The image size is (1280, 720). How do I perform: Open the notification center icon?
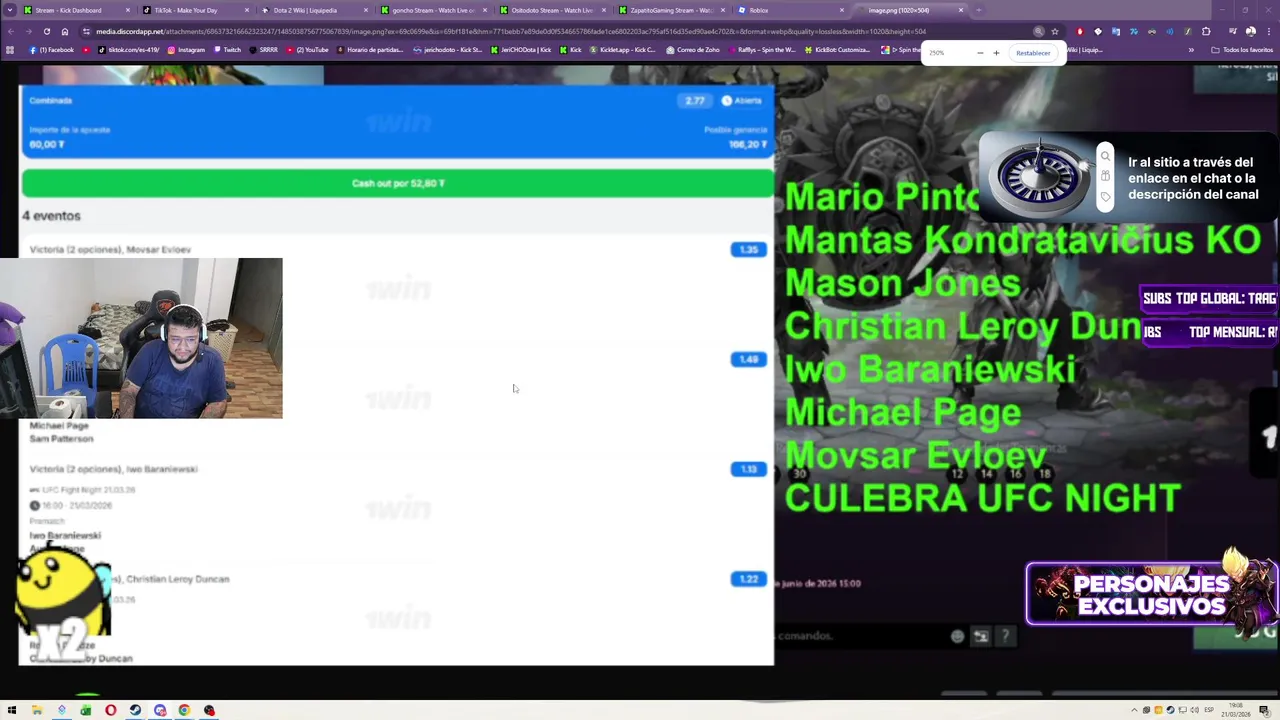pos(1265,710)
